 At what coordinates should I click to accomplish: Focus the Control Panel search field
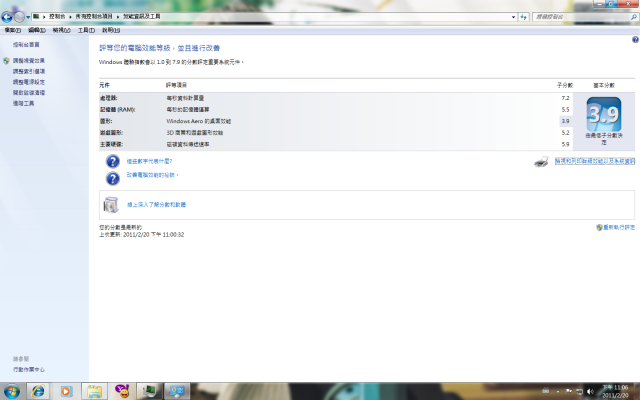582,17
